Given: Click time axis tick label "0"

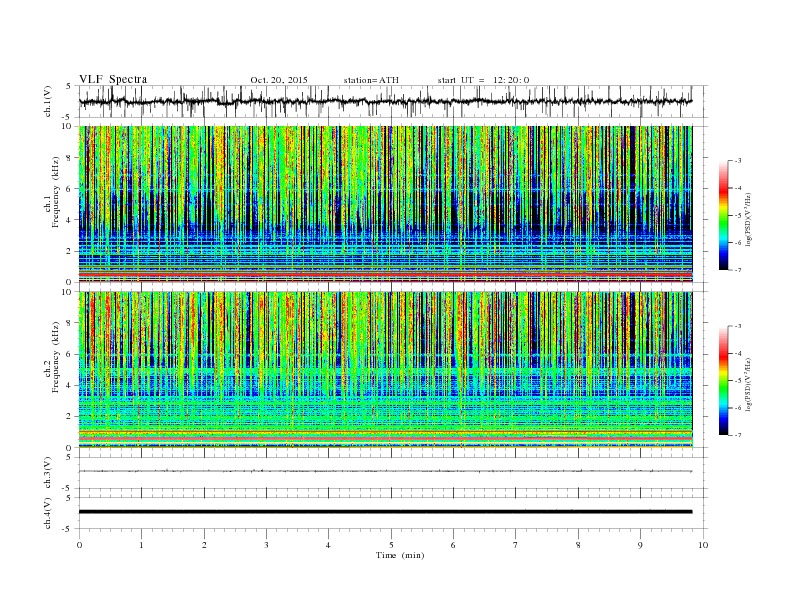Looking at the screenshot, I should click(79, 545).
